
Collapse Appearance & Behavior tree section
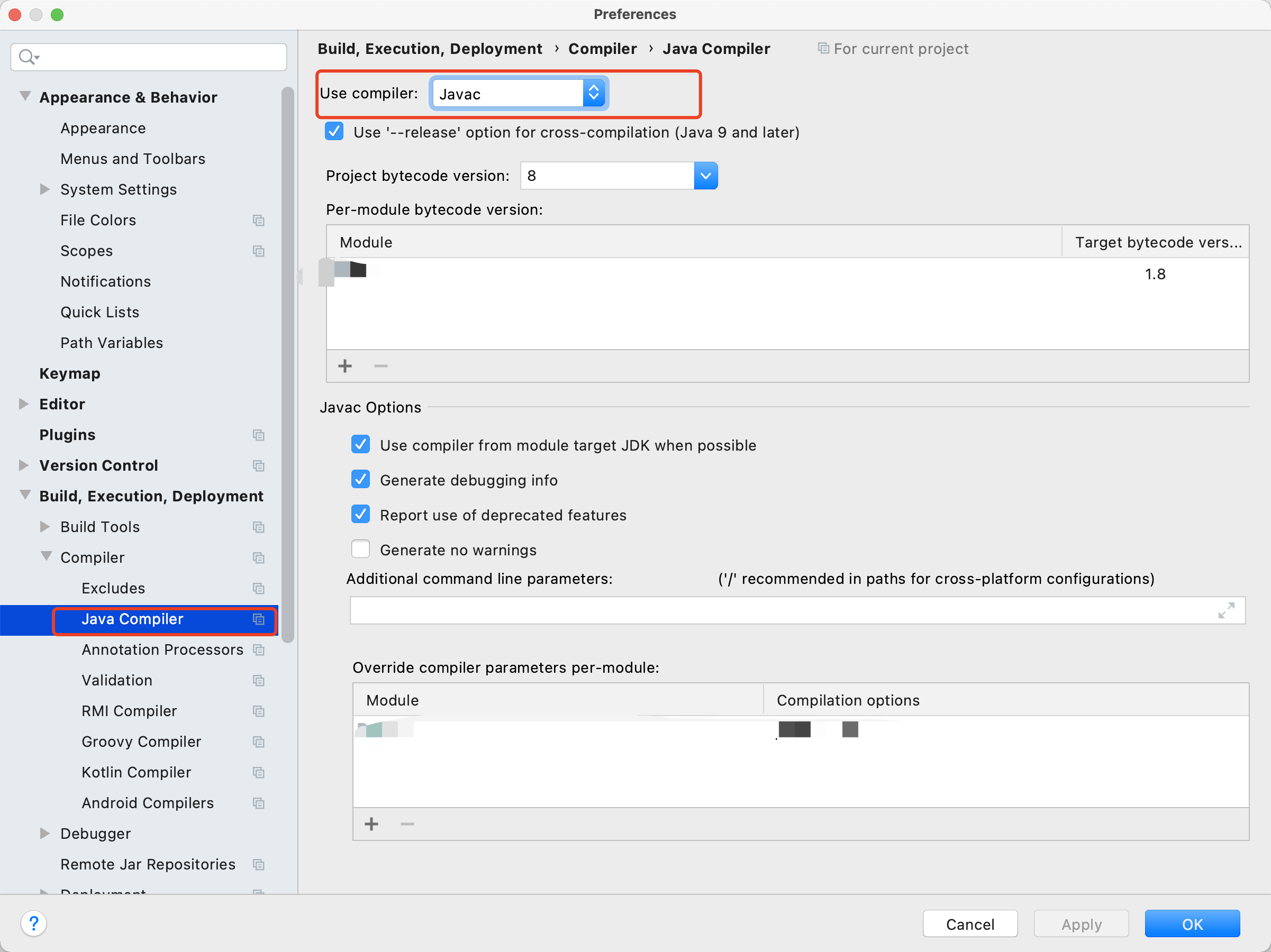coord(25,96)
